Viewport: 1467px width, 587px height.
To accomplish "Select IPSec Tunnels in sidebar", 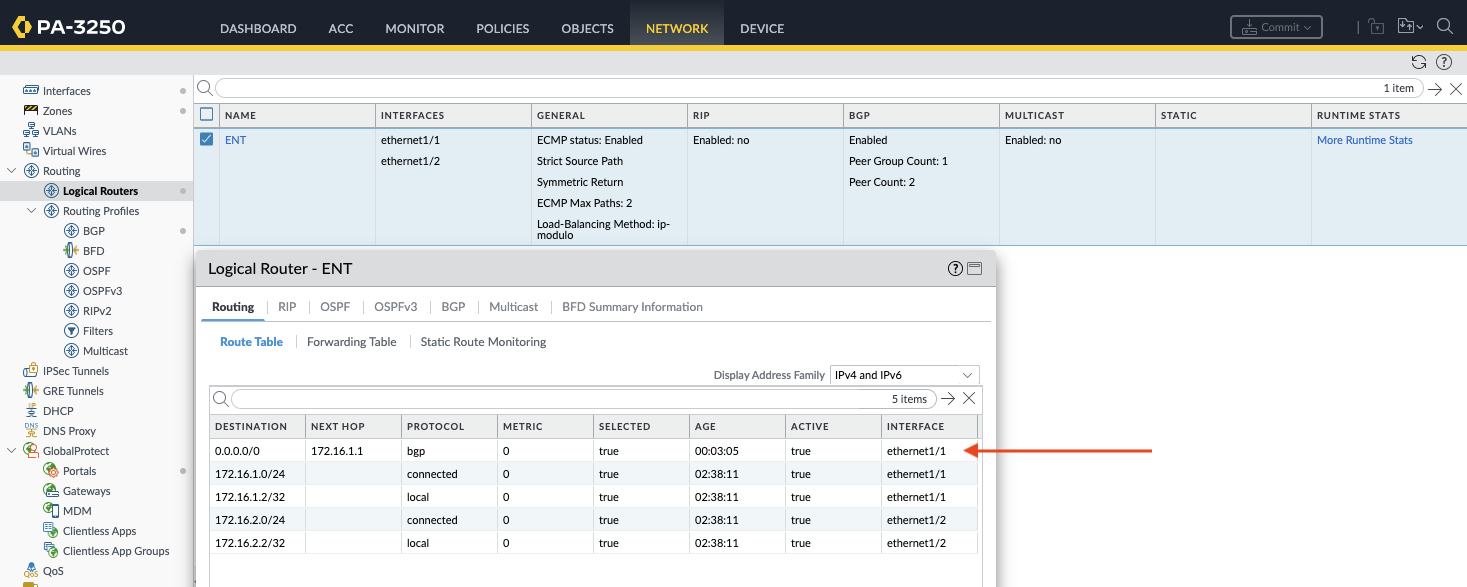I will tap(73, 371).
